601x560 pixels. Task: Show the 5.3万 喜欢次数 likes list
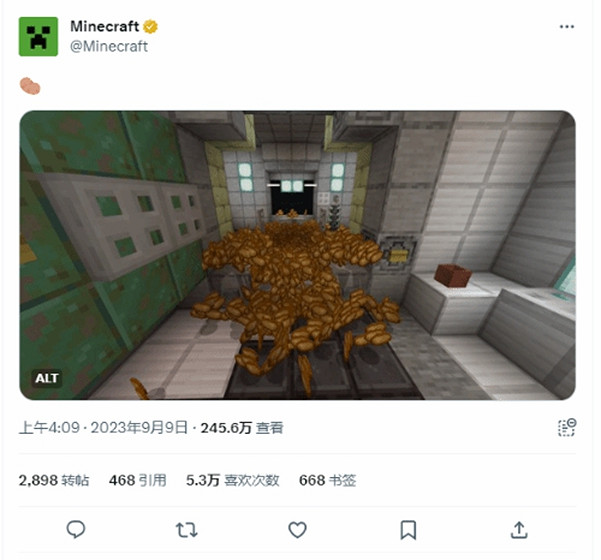[233, 480]
